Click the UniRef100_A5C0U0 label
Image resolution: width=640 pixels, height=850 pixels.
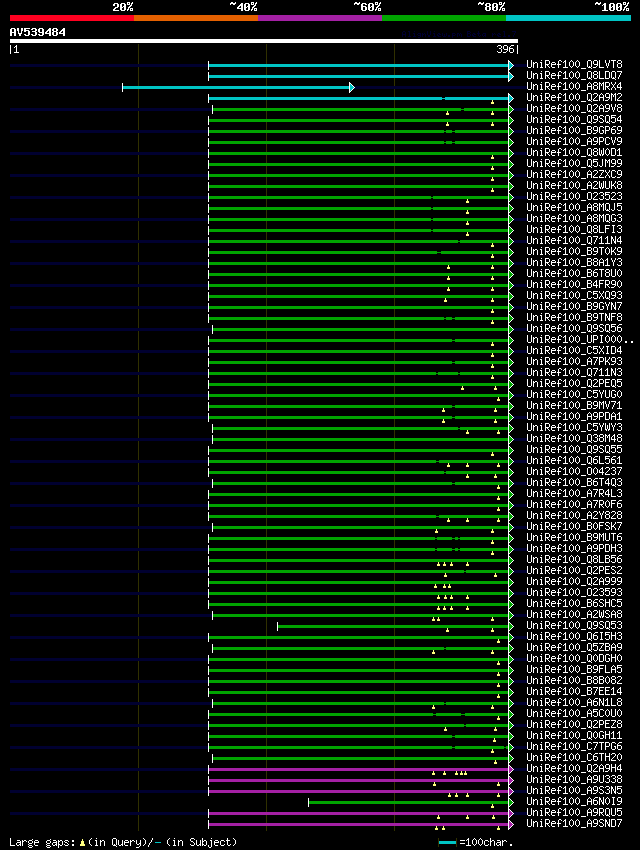coord(574,713)
